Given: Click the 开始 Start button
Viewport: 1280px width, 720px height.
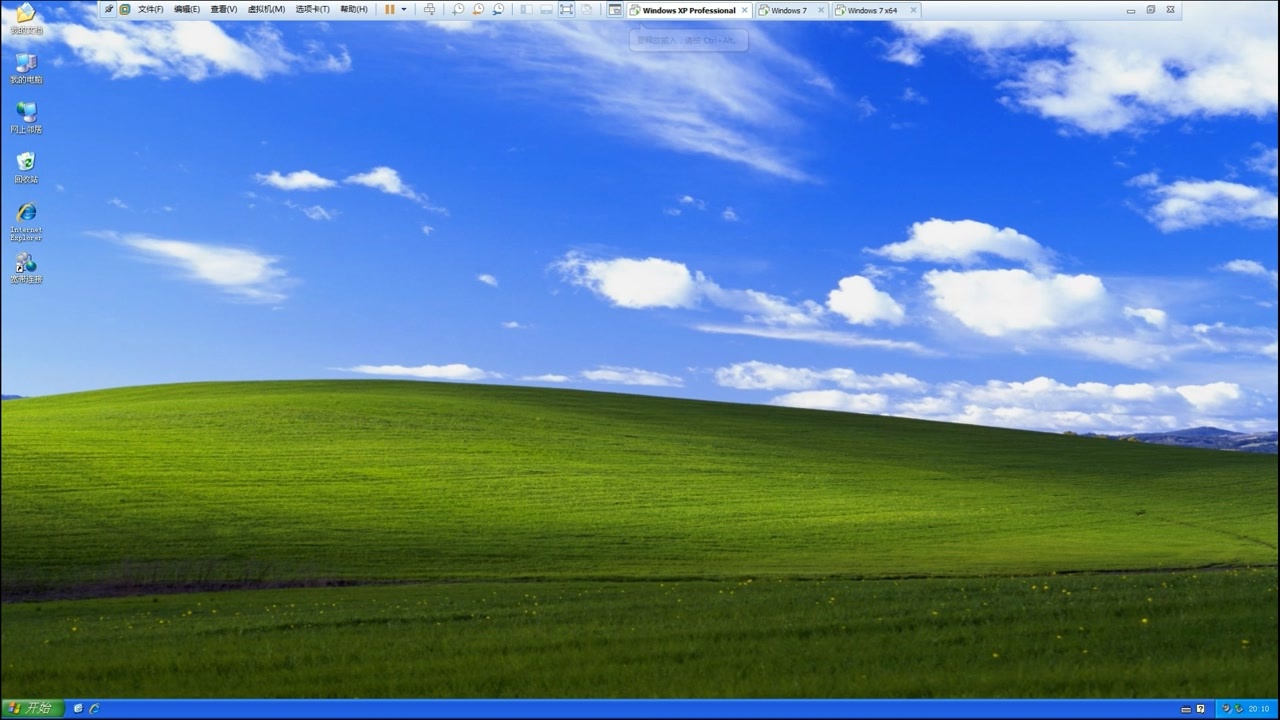Looking at the screenshot, I should pos(32,708).
